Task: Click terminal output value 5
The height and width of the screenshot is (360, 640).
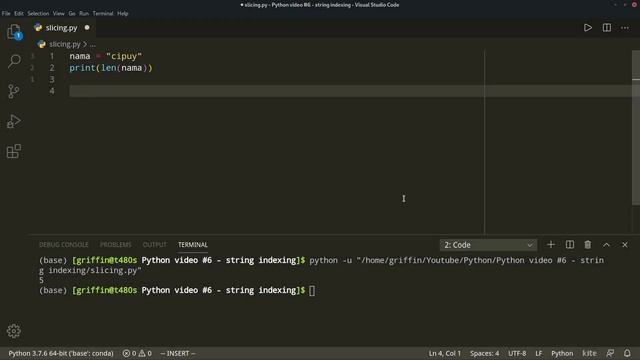Action: 41,280
